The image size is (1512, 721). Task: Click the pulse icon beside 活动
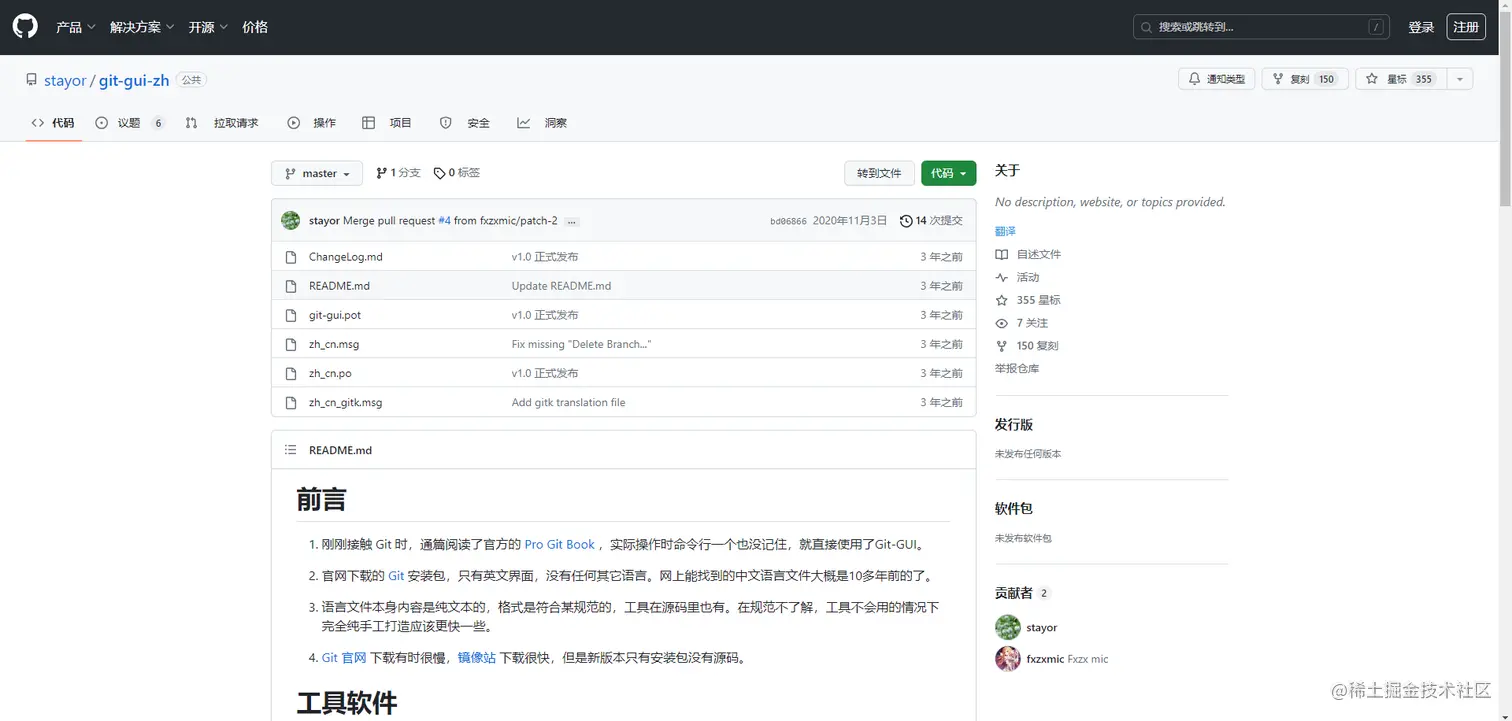(1002, 277)
